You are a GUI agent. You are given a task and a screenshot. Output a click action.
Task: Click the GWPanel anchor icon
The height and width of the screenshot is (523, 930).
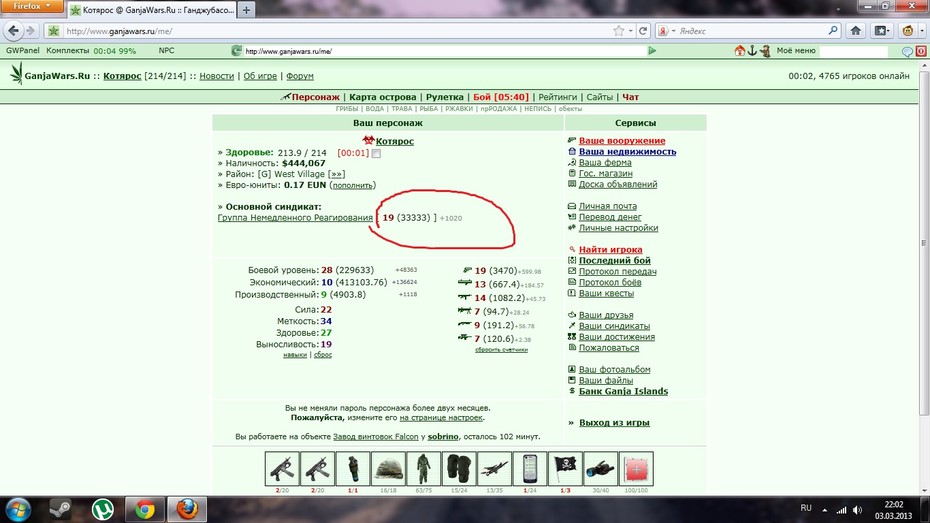coord(752,51)
